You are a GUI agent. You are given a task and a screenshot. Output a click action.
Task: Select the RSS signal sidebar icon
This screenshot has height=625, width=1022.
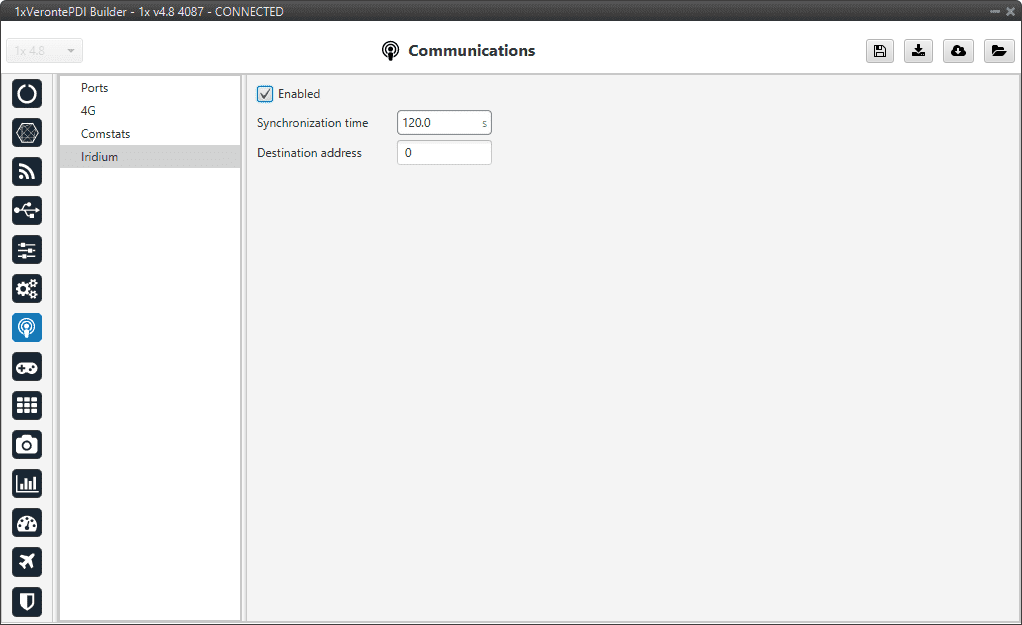[x=27, y=172]
